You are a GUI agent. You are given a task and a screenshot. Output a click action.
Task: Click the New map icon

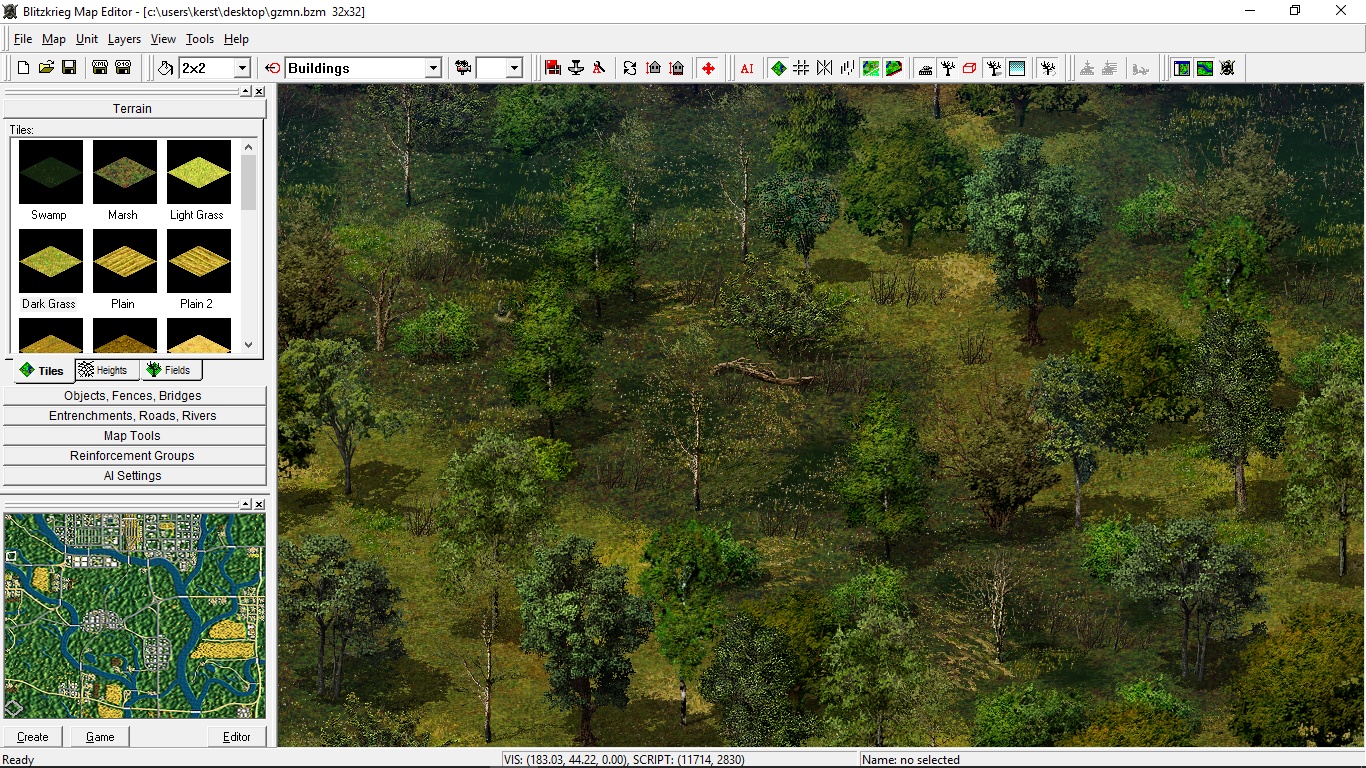(23, 68)
